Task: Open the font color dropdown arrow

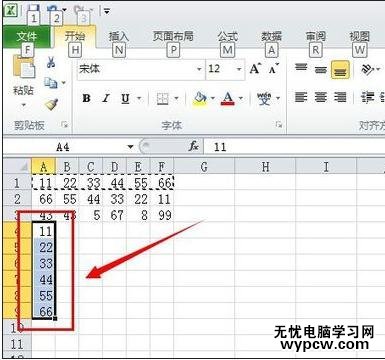Action: (x=240, y=99)
